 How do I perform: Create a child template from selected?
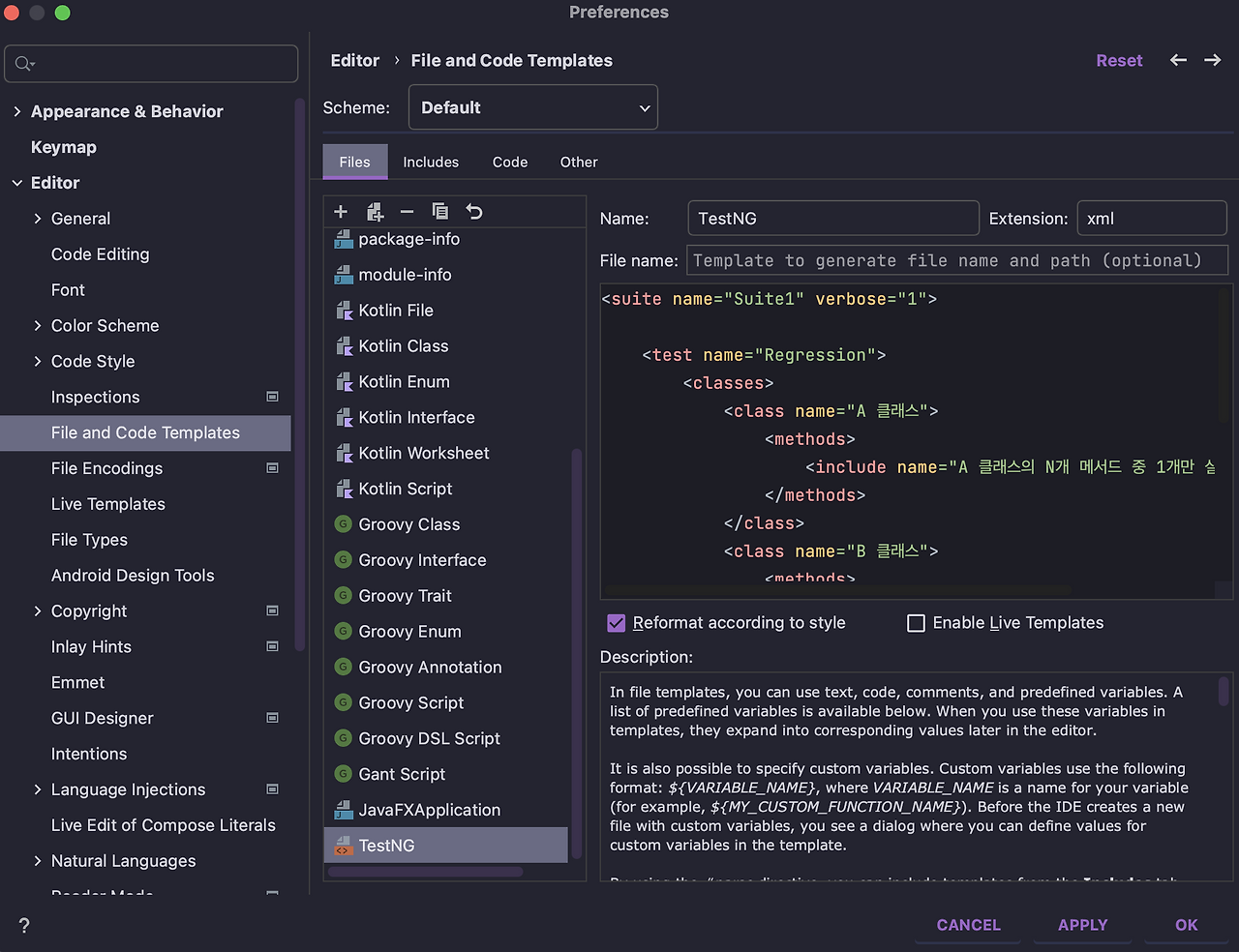coord(375,211)
